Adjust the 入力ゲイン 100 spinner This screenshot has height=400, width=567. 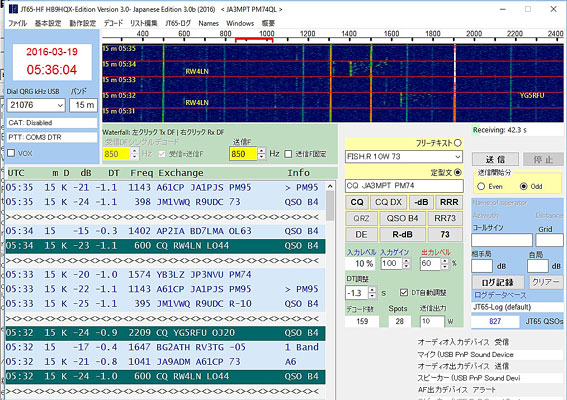point(406,264)
